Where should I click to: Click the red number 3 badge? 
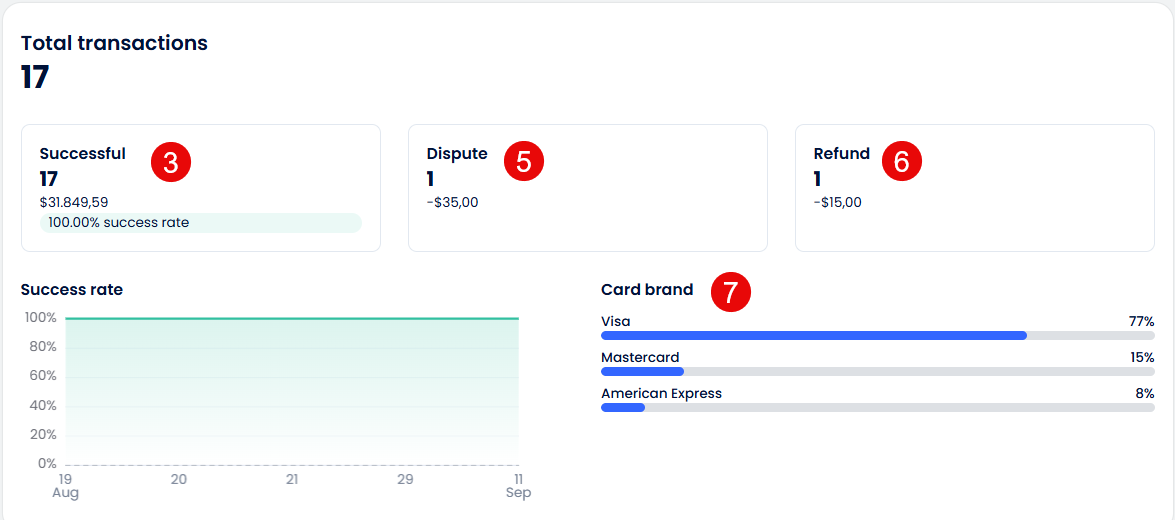tap(170, 162)
